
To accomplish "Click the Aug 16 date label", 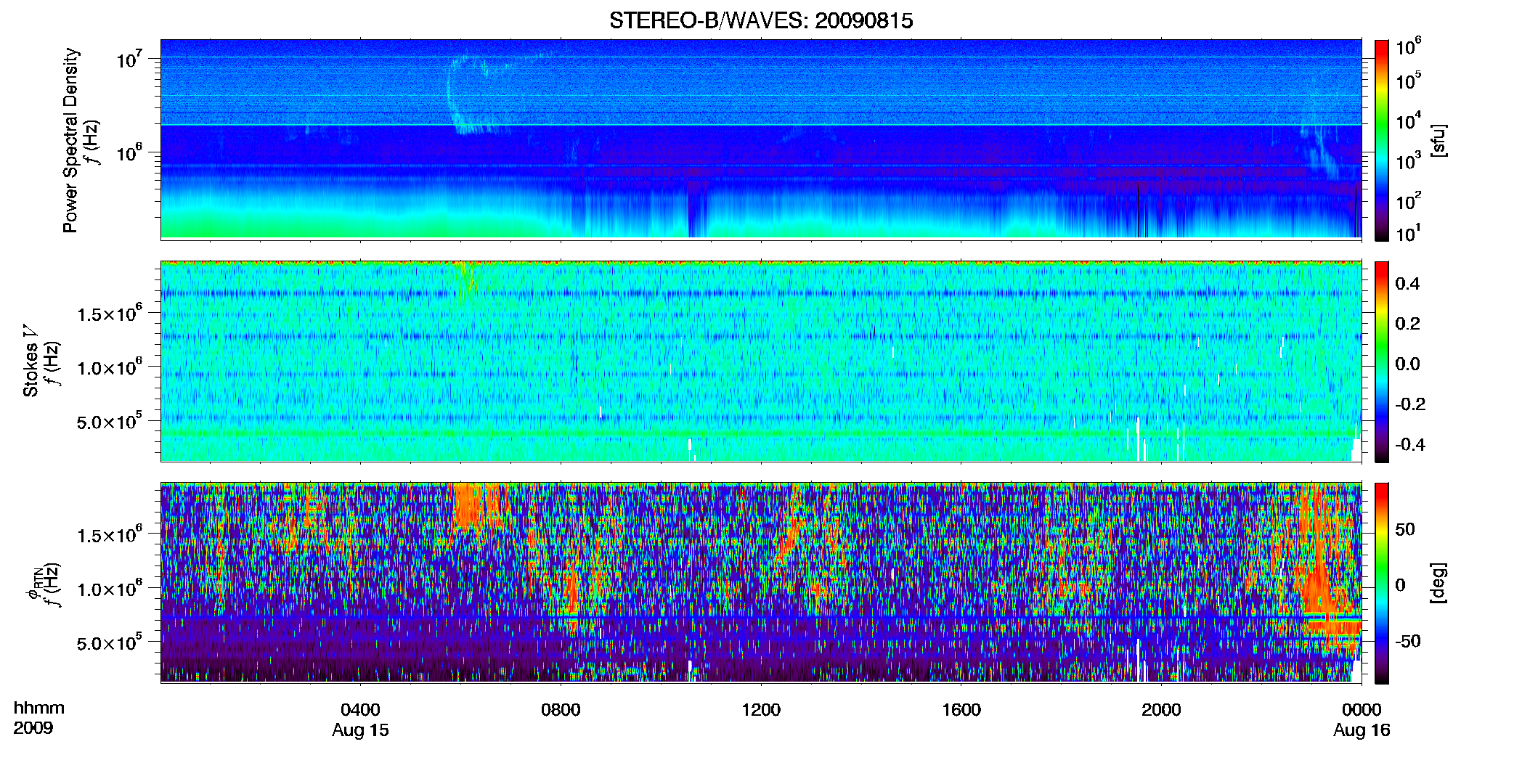I will [x=1362, y=730].
